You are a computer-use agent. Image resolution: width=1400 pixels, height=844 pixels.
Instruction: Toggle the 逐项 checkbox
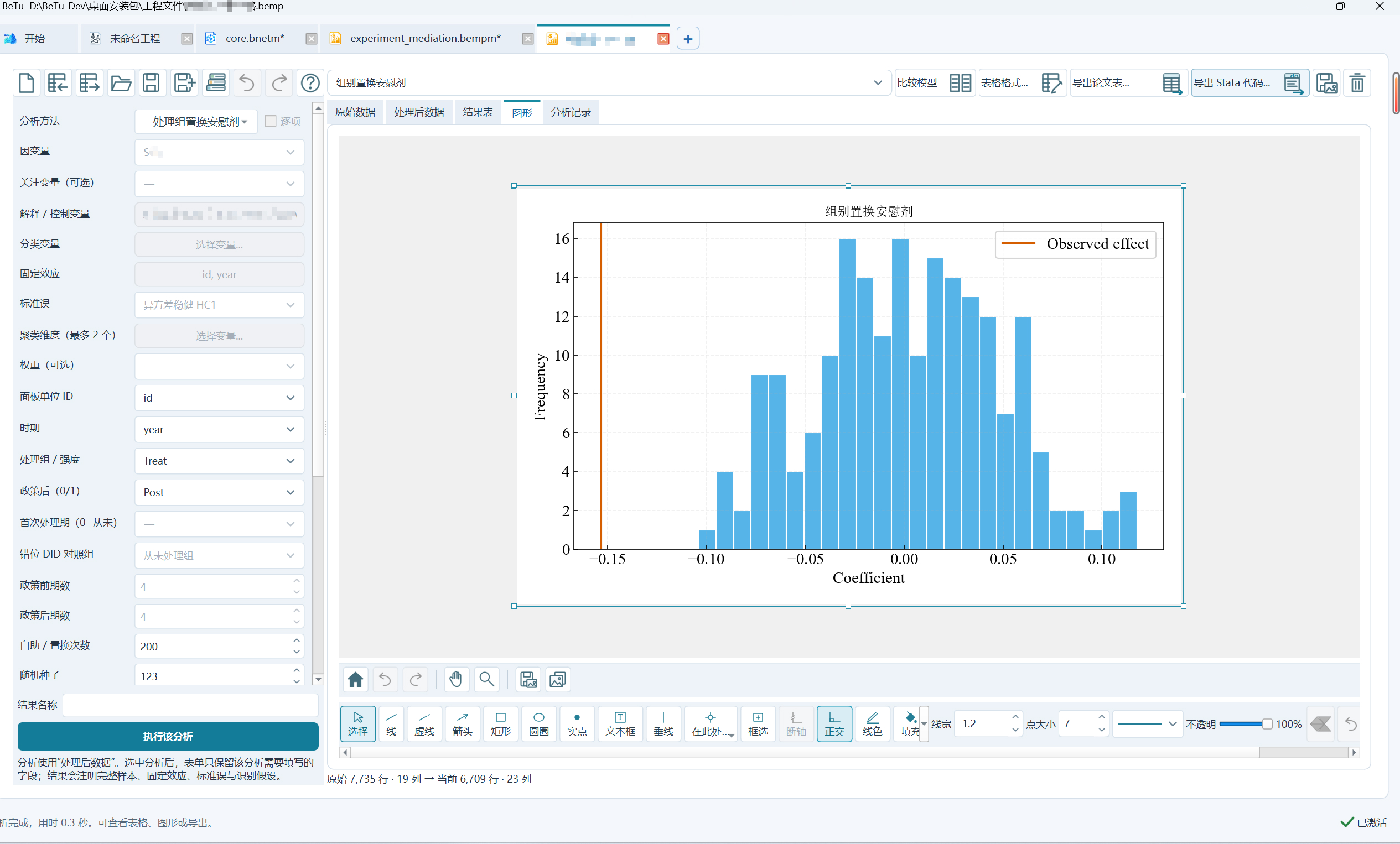[271, 121]
